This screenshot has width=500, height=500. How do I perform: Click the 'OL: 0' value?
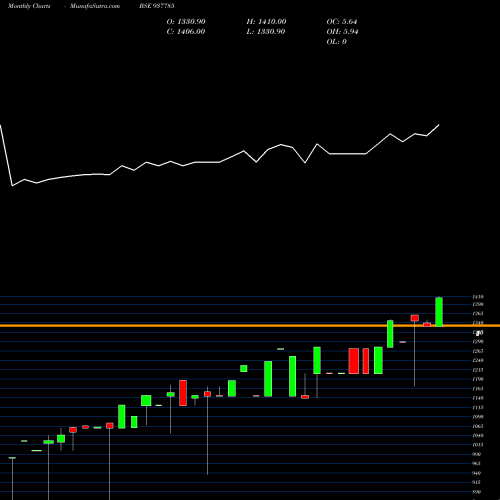336,42
